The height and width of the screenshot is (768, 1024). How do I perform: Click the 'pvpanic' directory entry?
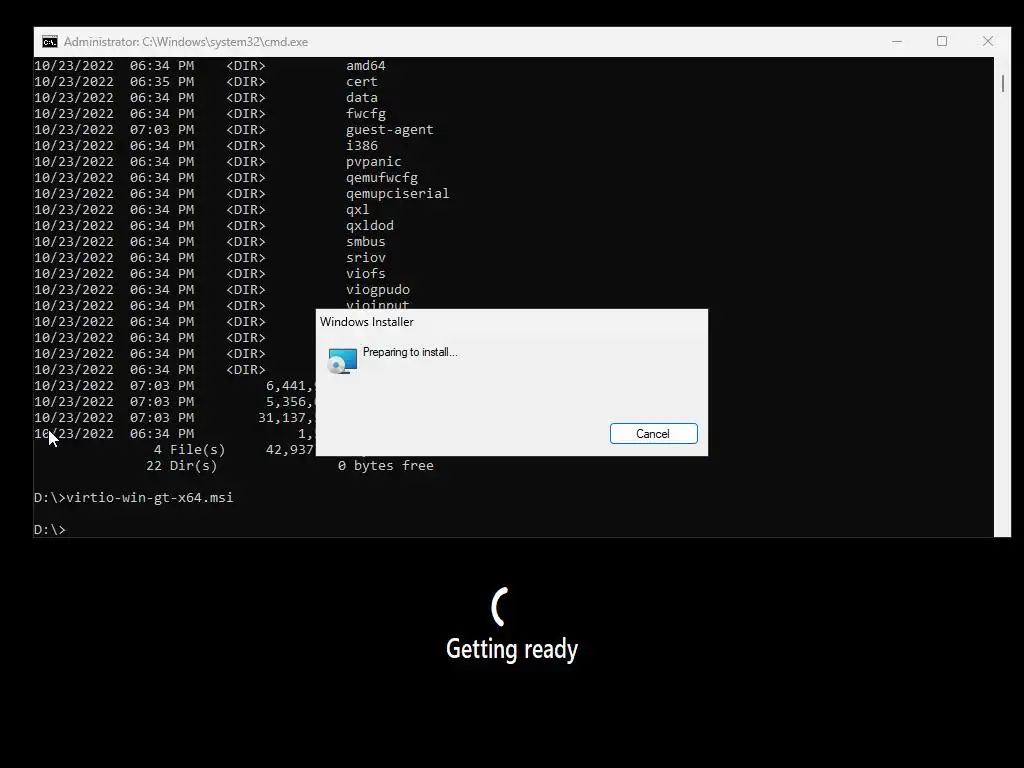tap(374, 161)
